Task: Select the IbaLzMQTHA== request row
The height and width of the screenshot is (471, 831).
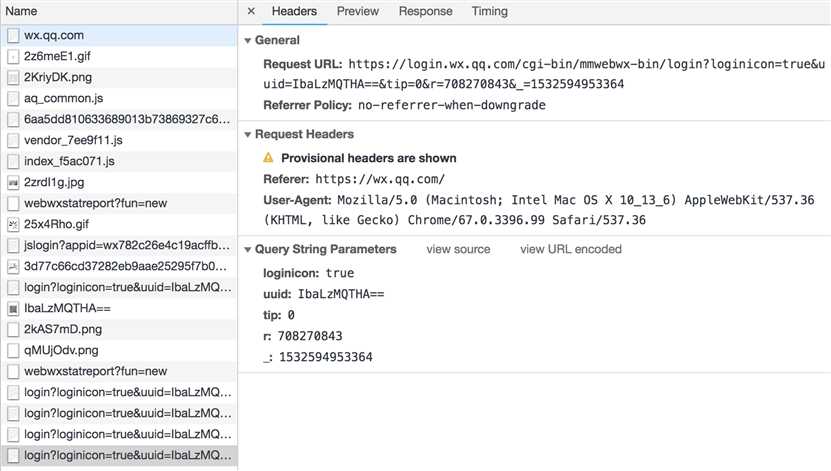Action: click(x=119, y=308)
